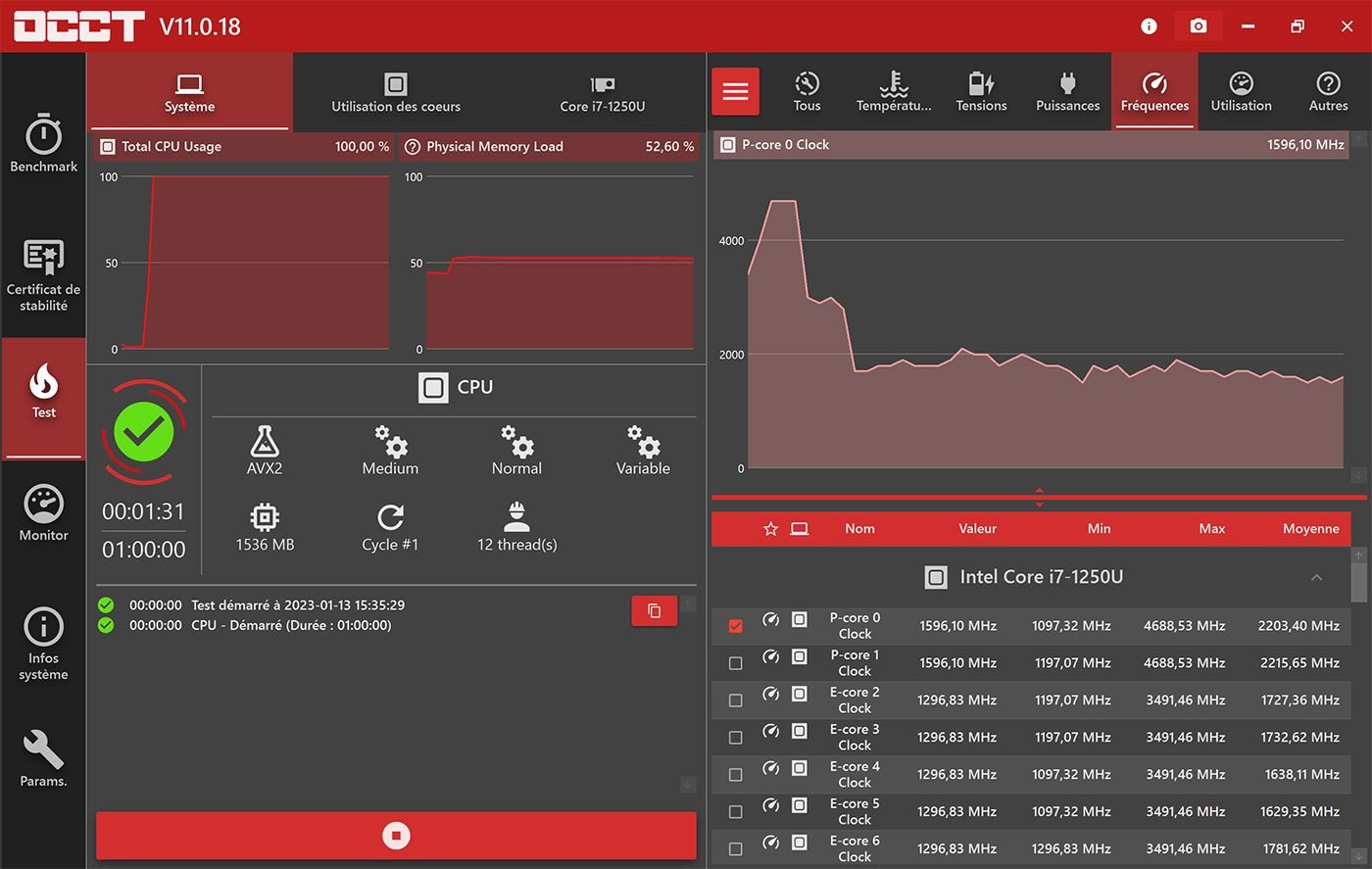Change the Normal mode setting
Viewport: 1372px width, 869px height.
pos(516,450)
